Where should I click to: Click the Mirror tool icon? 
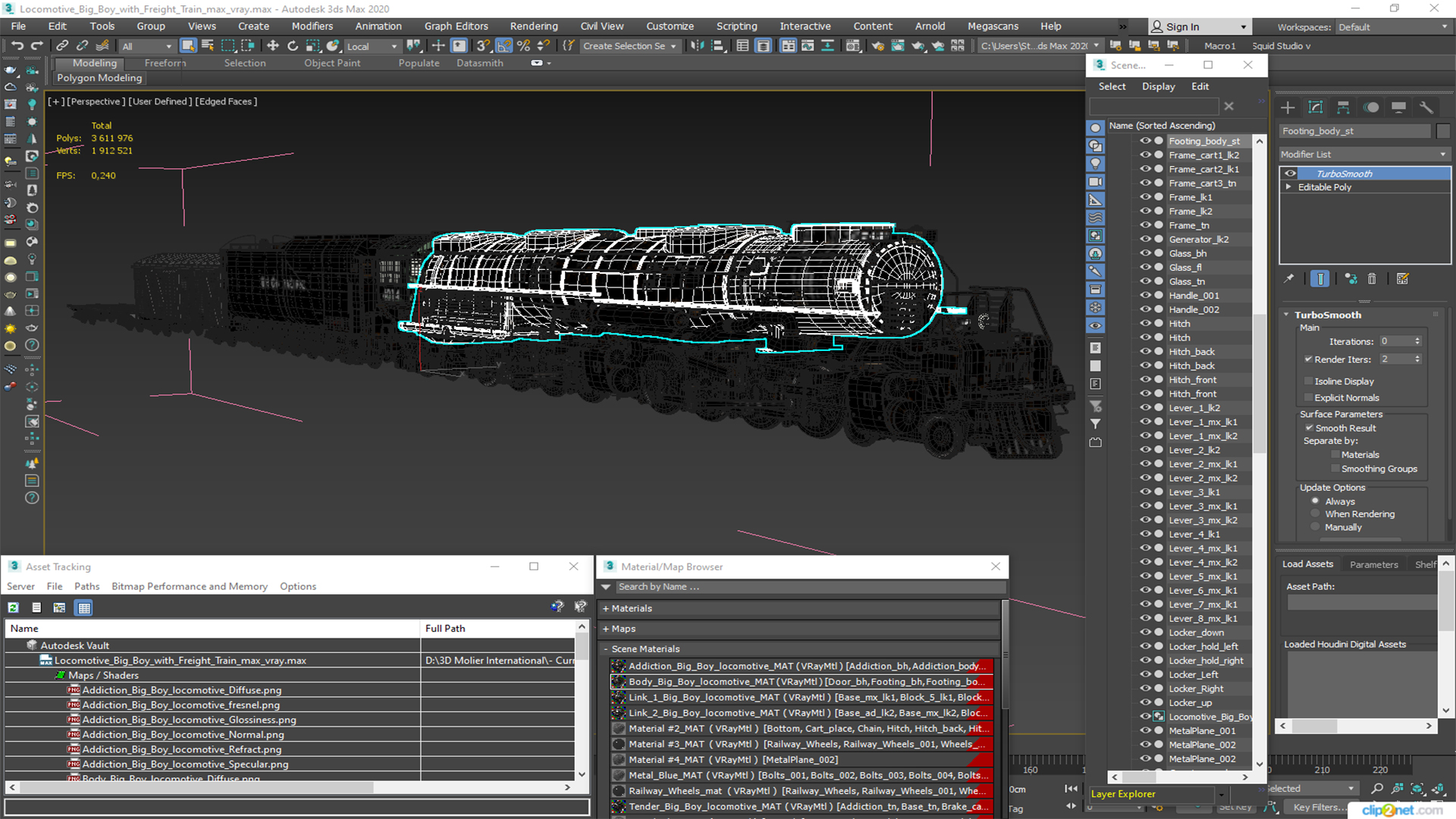(696, 45)
